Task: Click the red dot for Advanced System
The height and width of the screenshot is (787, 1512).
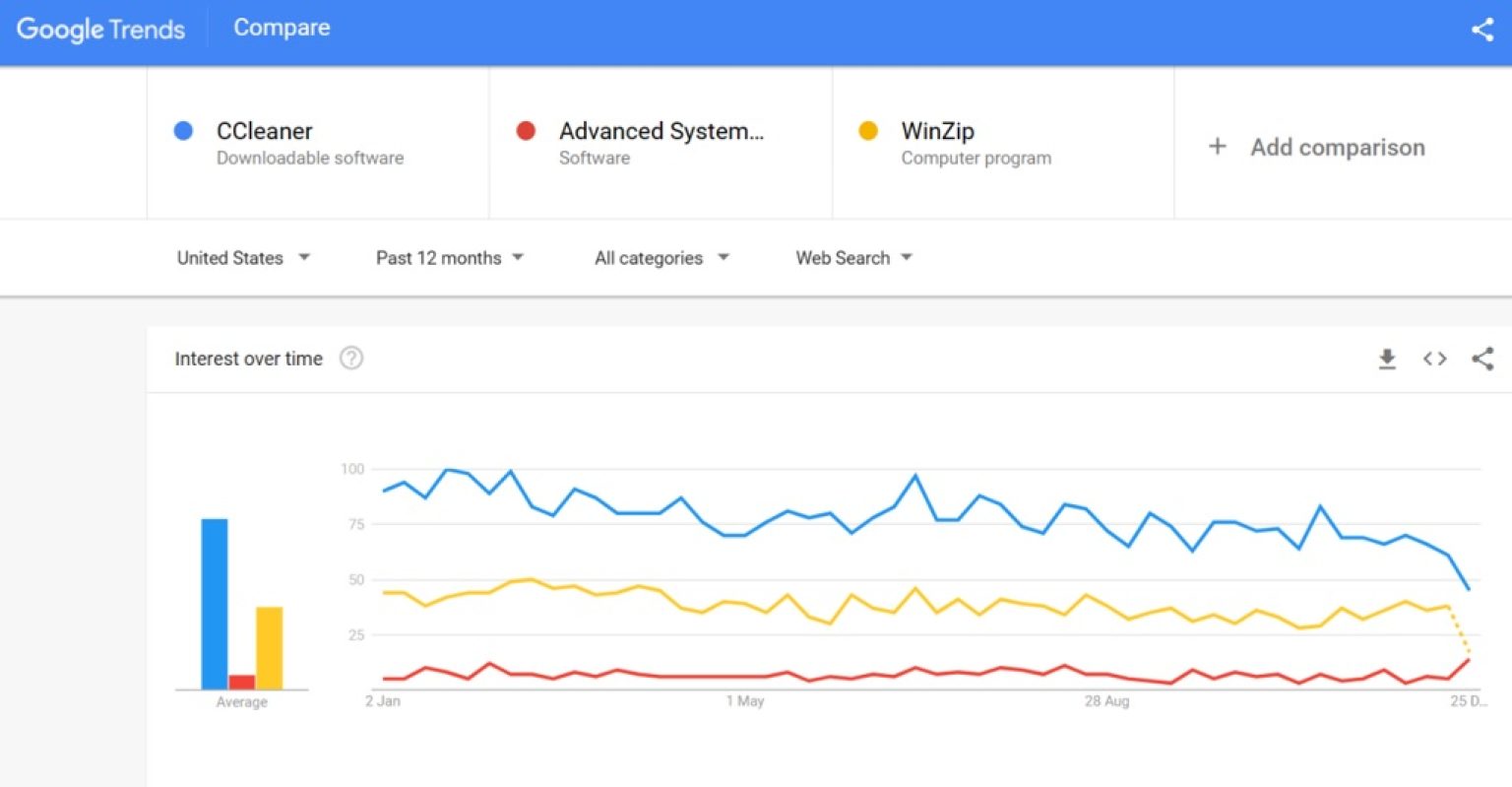Action: (x=525, y=130)
